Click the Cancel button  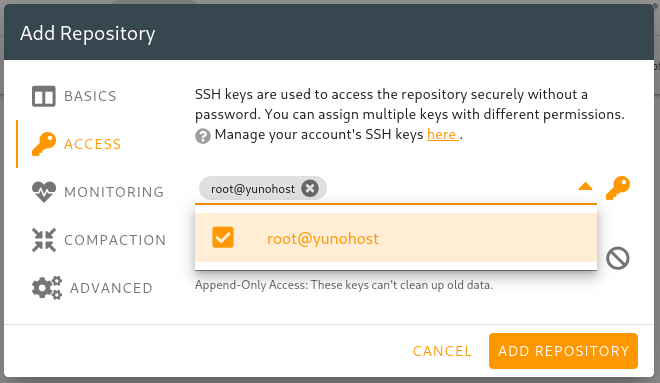click(x=442, y=351)
